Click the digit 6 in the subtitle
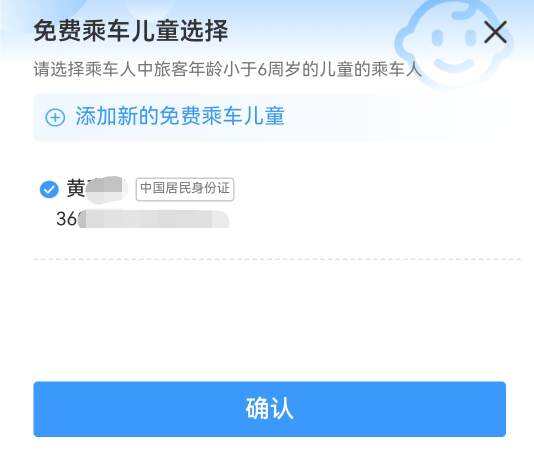 click(262, 69)
